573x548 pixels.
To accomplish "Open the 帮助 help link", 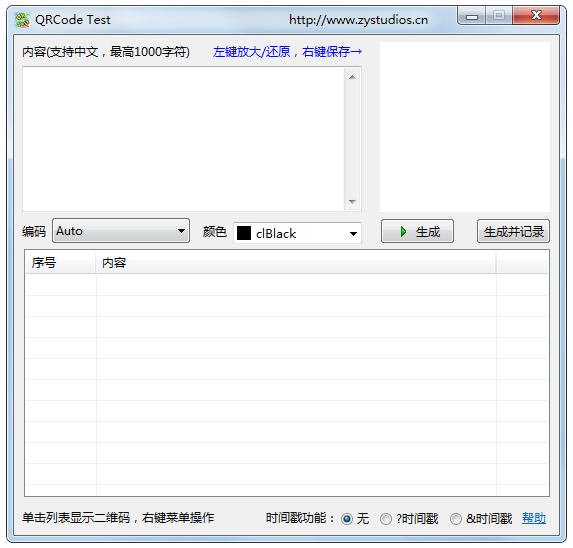I will [534, 518].
